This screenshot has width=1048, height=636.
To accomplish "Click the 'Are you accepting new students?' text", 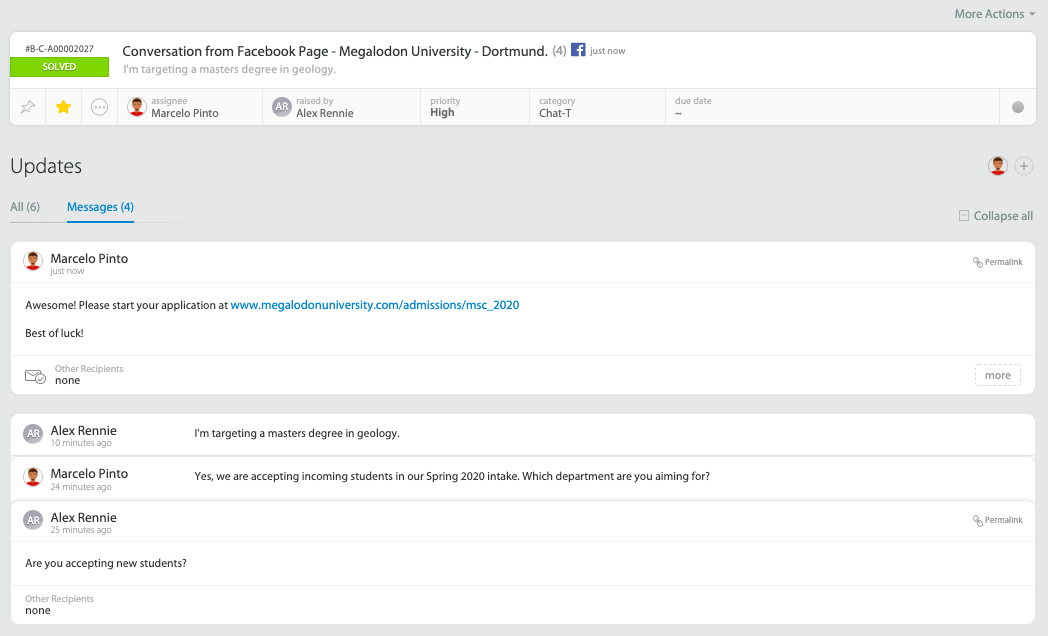I will (x=106, y=563).
